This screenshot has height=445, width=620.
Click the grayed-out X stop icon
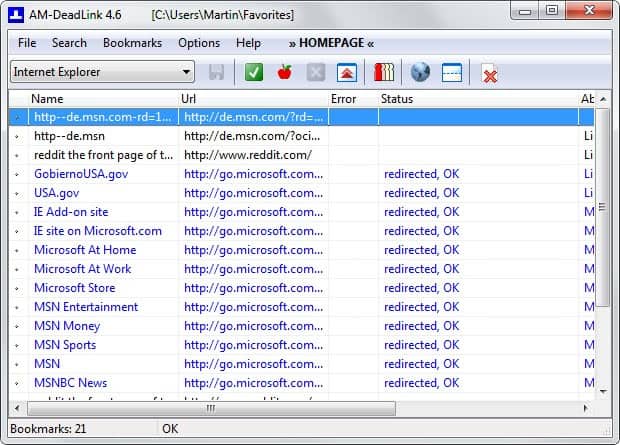coord(316,72)
